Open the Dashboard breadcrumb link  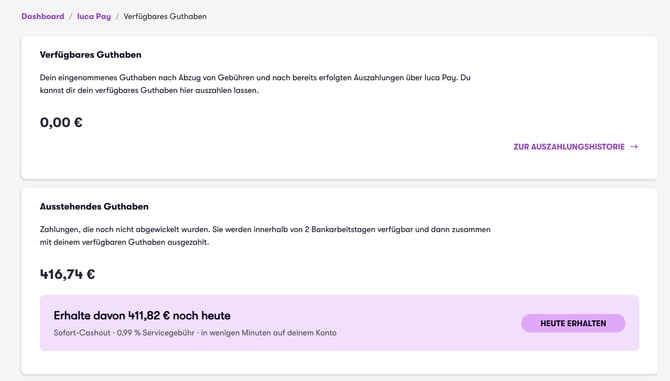click(43, 16)
